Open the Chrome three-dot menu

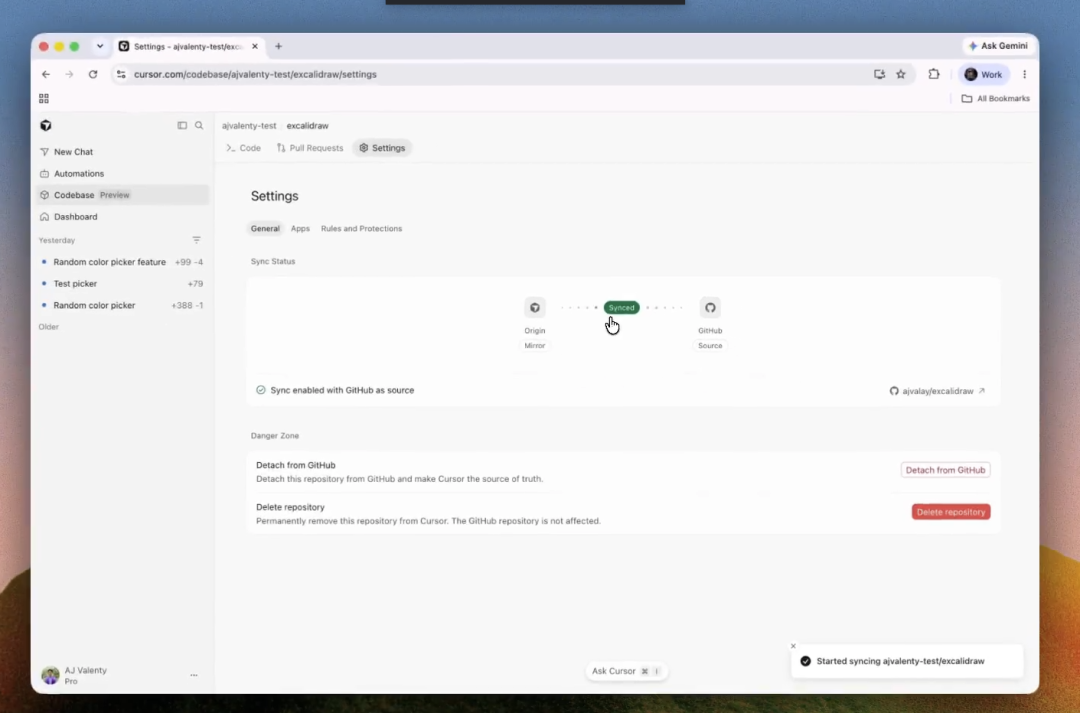click(x=1024, y=74)
